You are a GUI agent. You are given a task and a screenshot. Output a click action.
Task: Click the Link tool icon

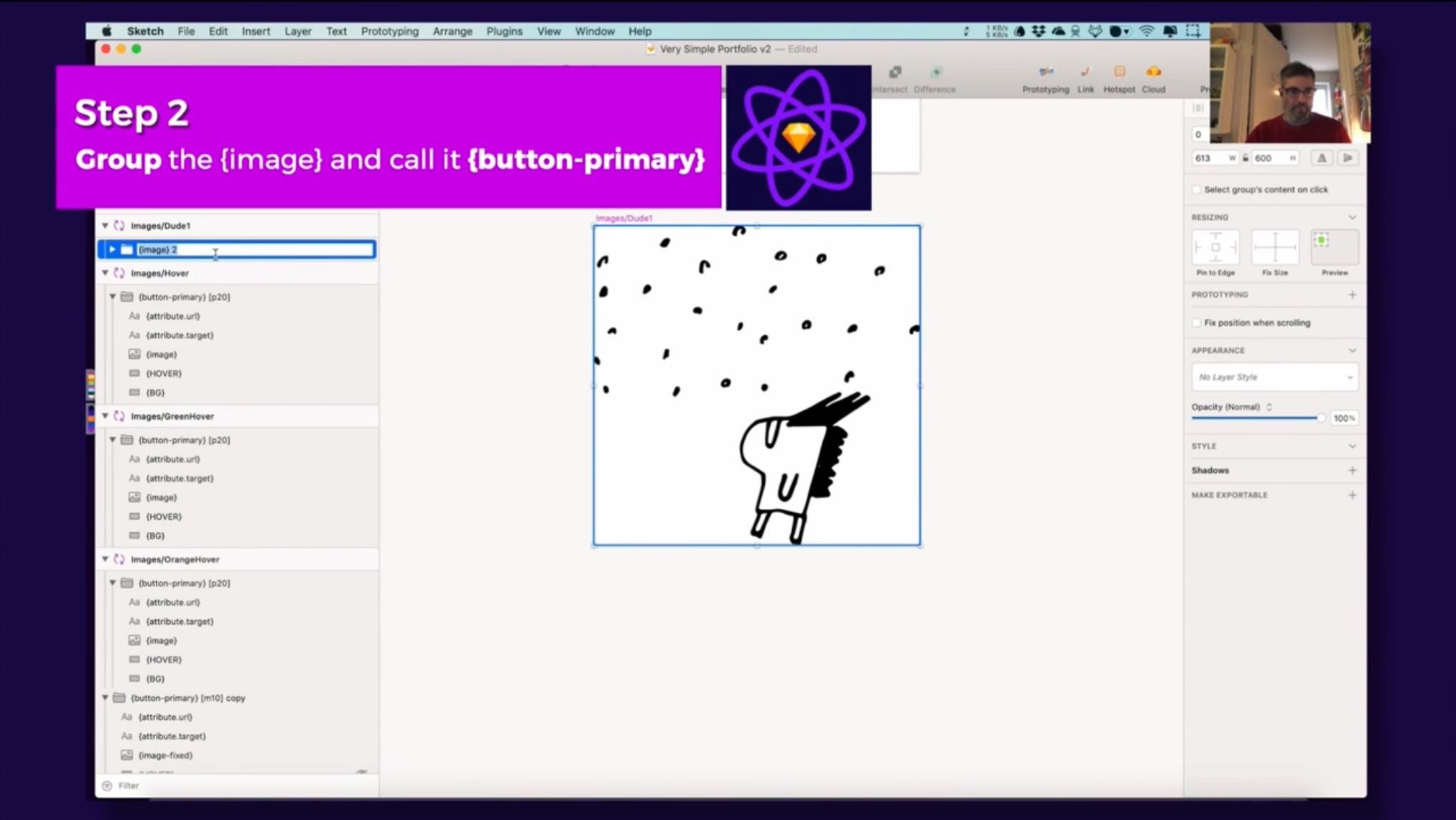1085,72
